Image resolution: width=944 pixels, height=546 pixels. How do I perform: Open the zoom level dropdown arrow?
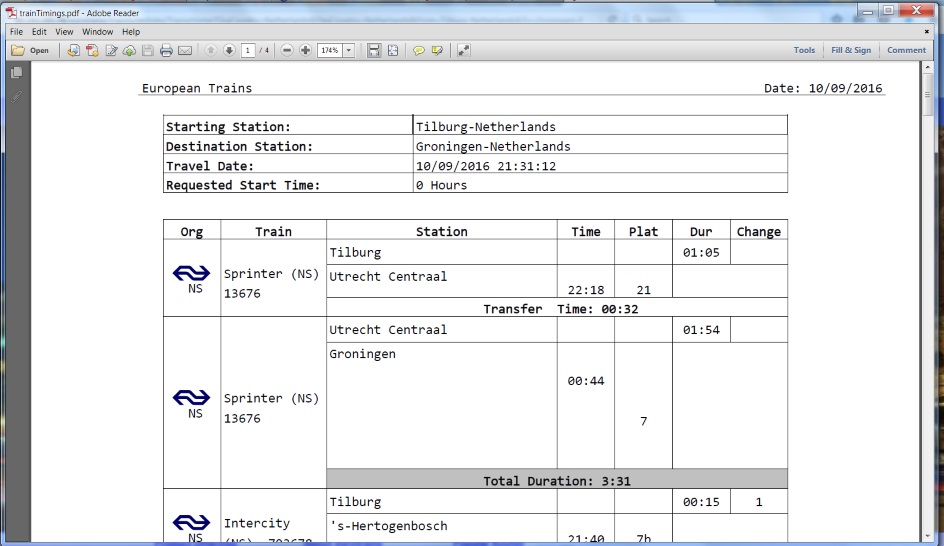(349, 51)
